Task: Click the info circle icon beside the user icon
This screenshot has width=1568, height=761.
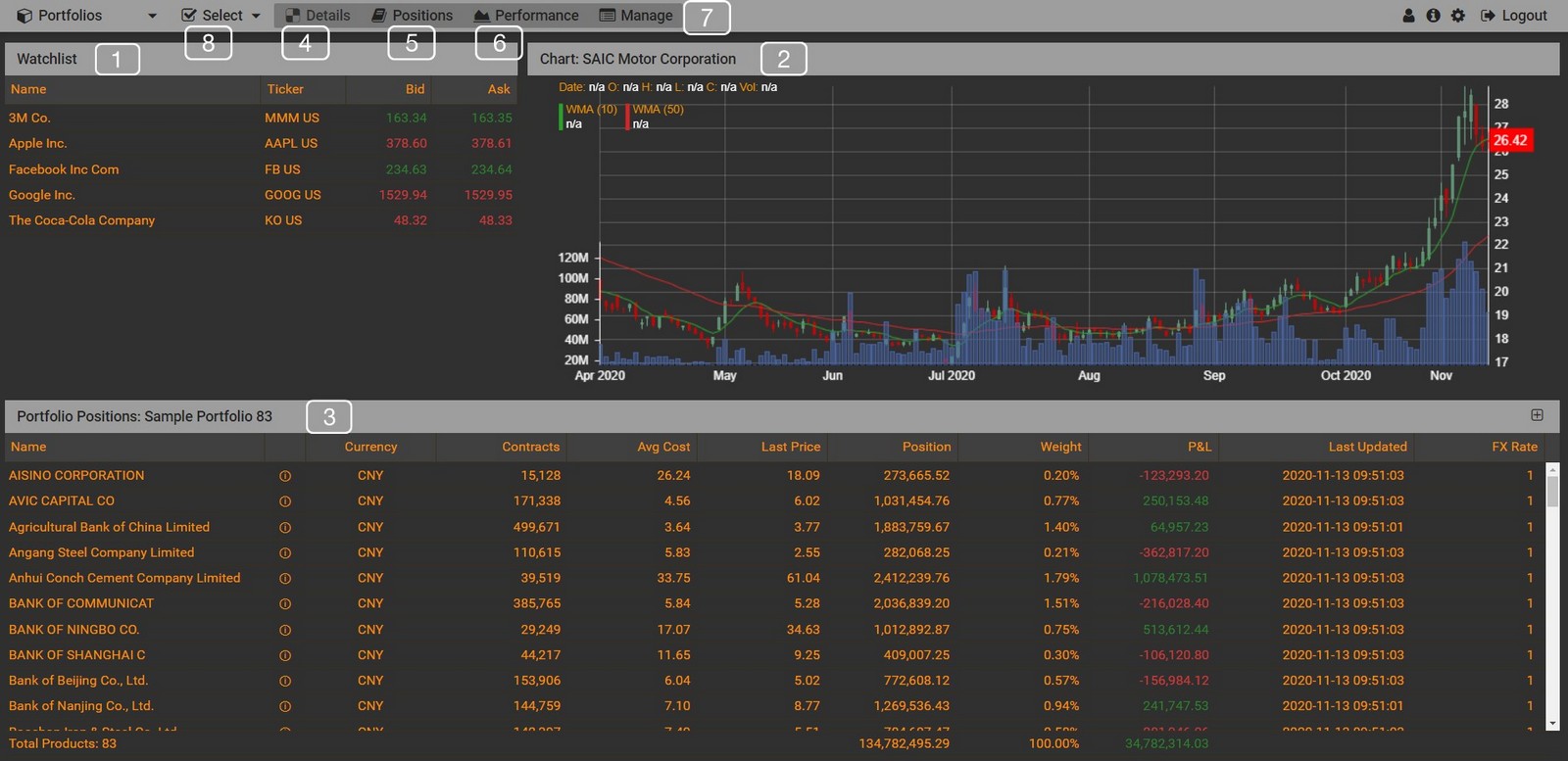Action: point(1433,16)
